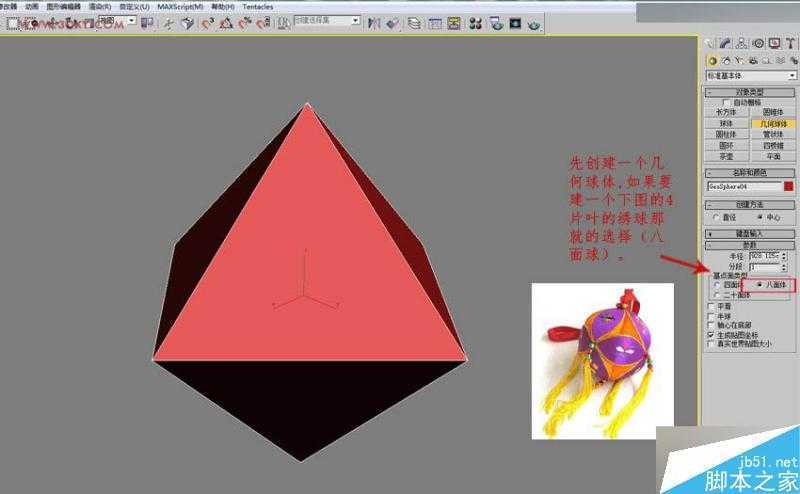
Task: Expand the 键盘输入 Keyboard Entry rollout
Action: point(749,234)
